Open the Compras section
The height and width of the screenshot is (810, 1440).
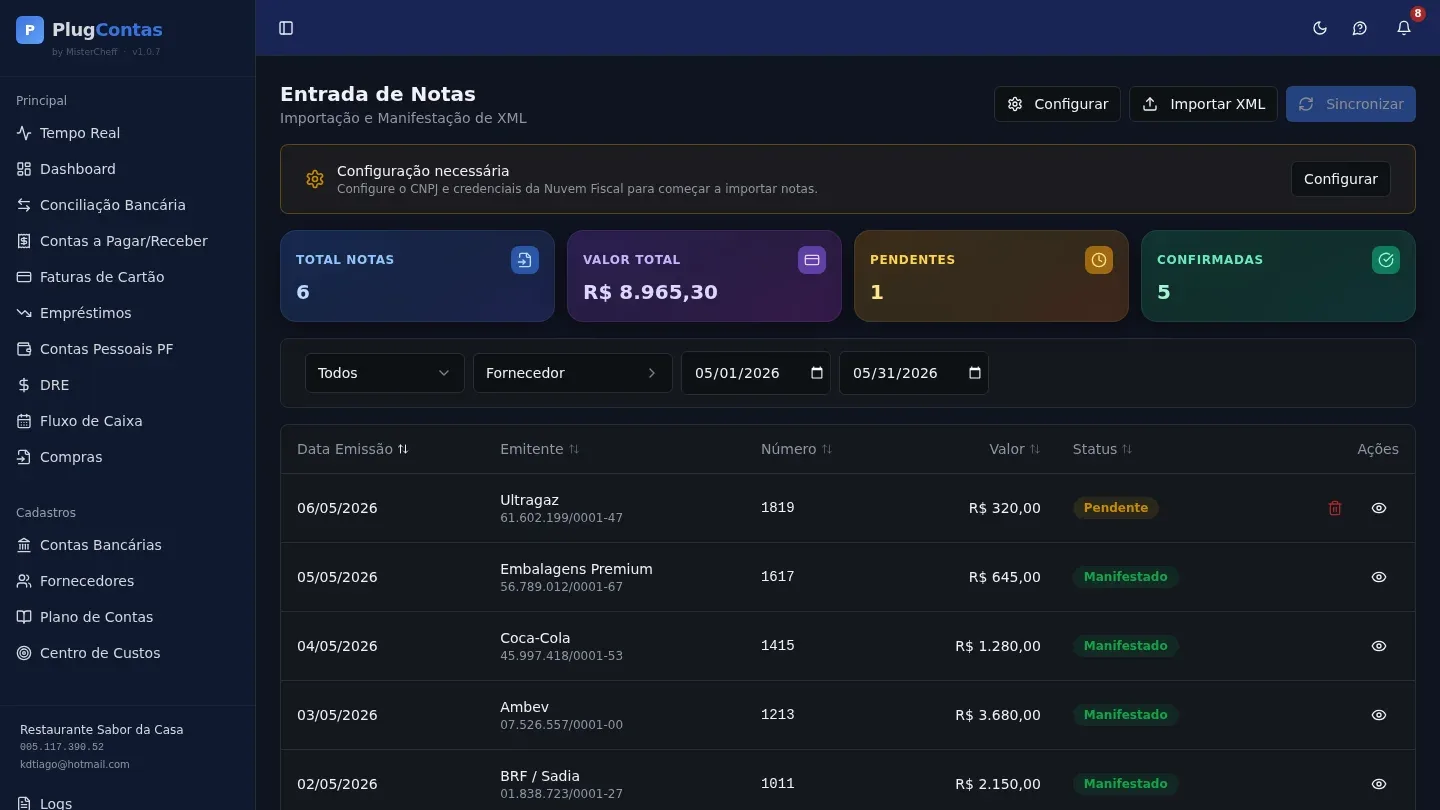click(127, 457)
